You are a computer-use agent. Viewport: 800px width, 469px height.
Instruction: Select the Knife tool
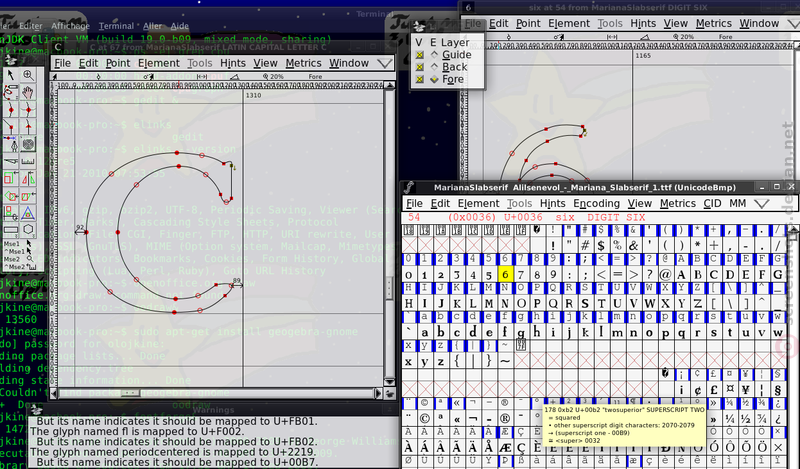coord(11,161)
